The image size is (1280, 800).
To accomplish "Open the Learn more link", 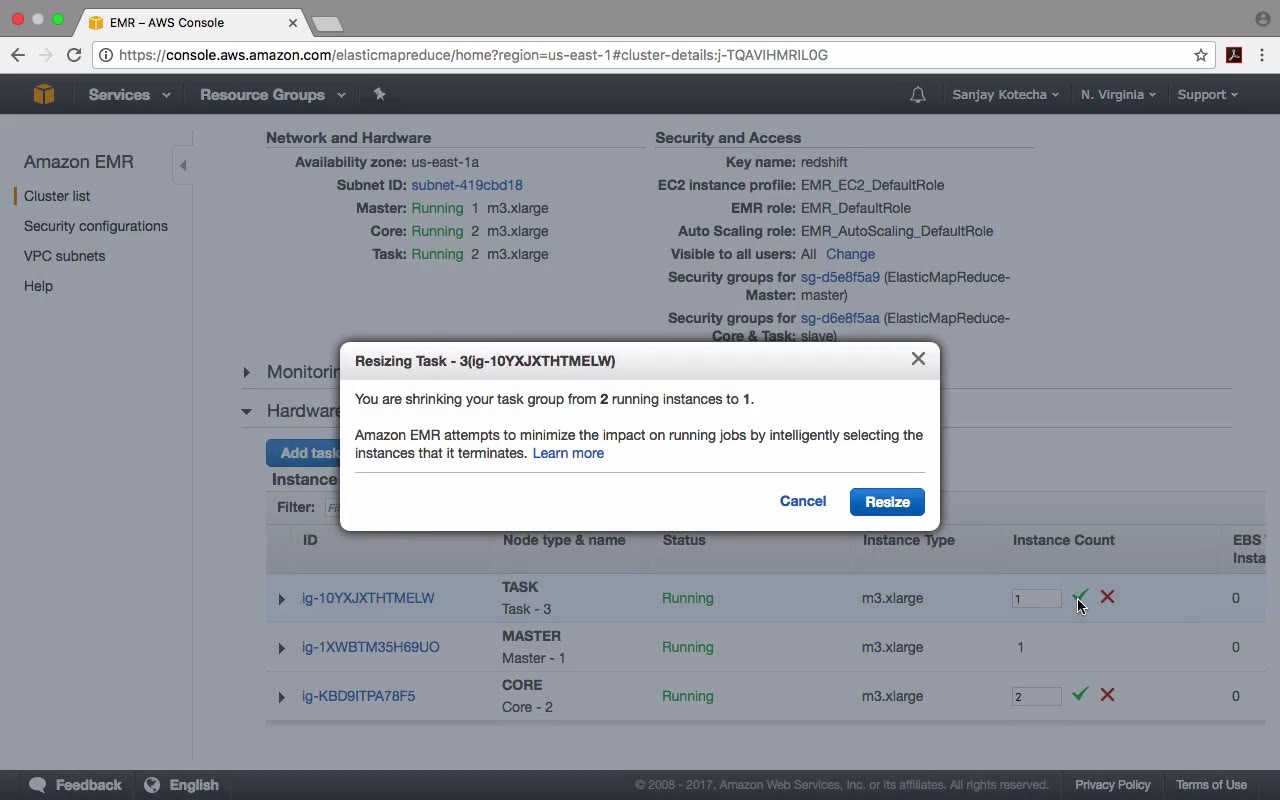I will pos(568,453).
